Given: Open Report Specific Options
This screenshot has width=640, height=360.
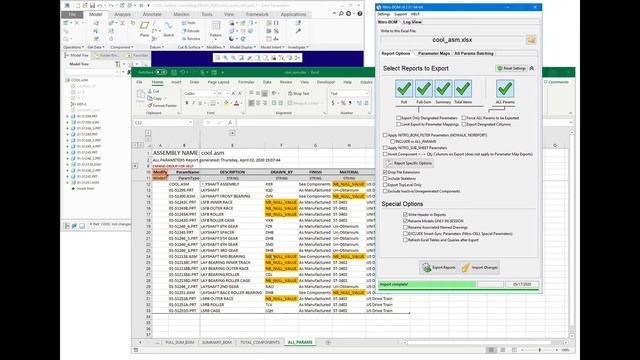Looking at the screenshot, I should point(408,163).
